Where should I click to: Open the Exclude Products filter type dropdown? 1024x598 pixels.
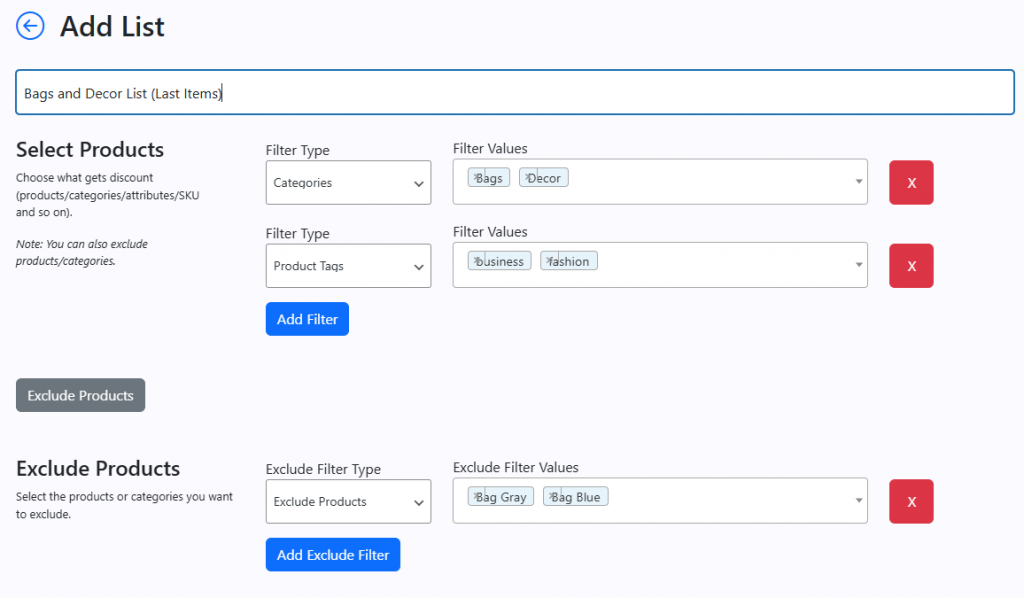[348, 502]
